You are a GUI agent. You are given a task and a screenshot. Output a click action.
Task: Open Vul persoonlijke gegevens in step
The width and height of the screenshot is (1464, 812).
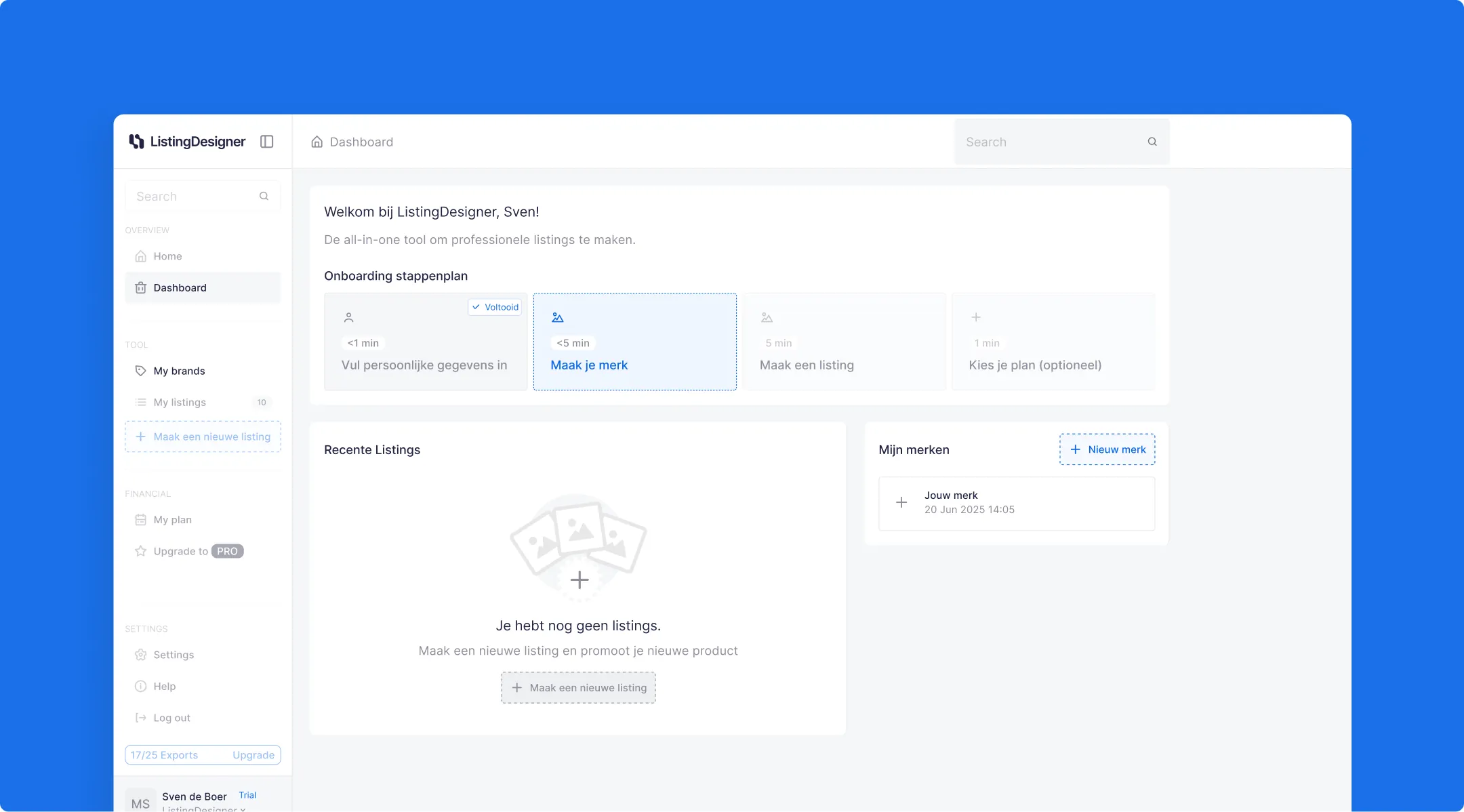coord(426,342)
